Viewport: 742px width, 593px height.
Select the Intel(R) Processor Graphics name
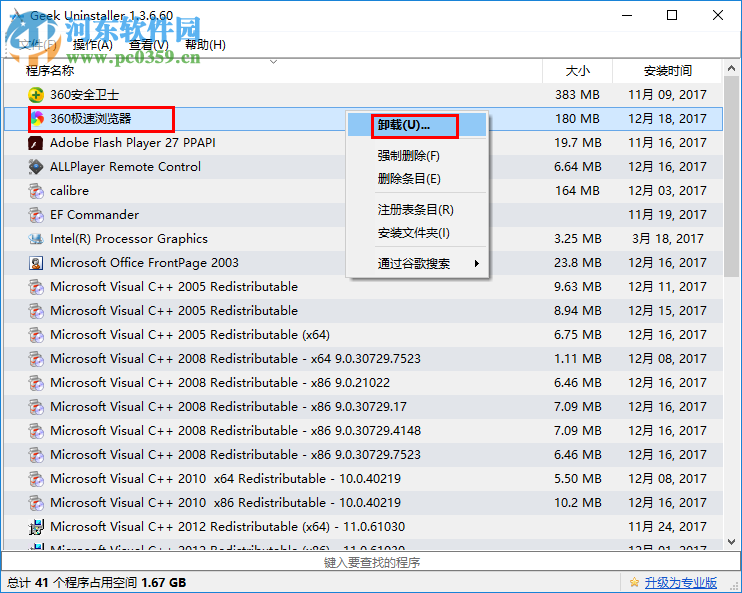click(x=129, y=239)
